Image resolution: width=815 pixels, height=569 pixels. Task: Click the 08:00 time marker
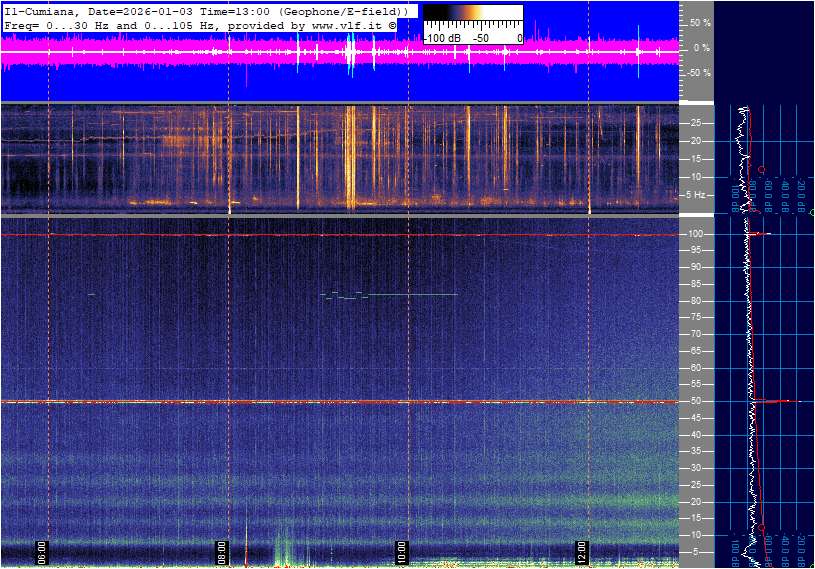tap(222, 551)
